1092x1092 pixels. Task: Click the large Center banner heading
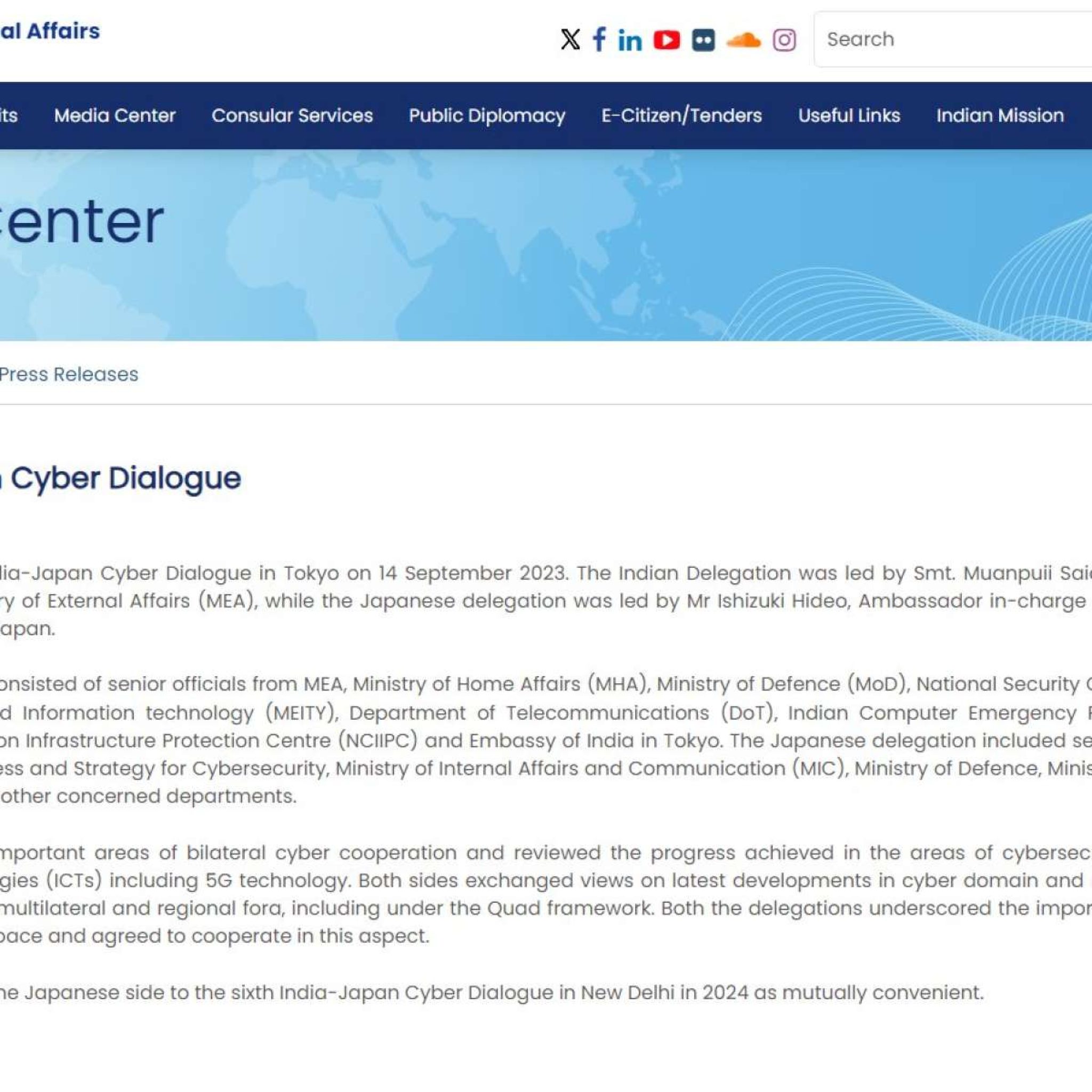[x=82, y=222]
